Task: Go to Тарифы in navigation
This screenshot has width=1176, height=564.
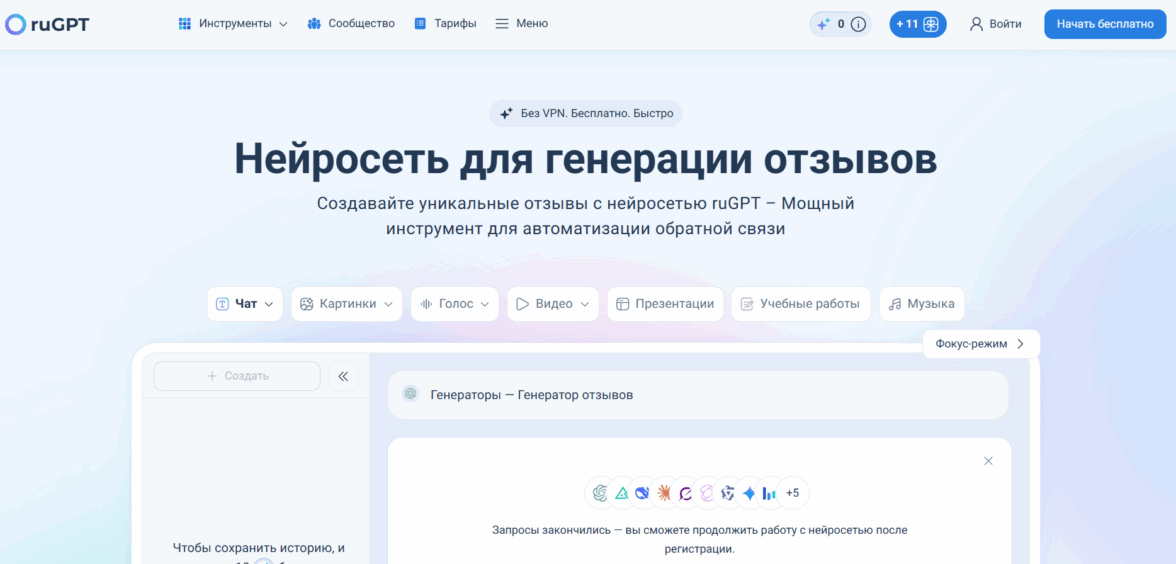Action: pos(445,24)
